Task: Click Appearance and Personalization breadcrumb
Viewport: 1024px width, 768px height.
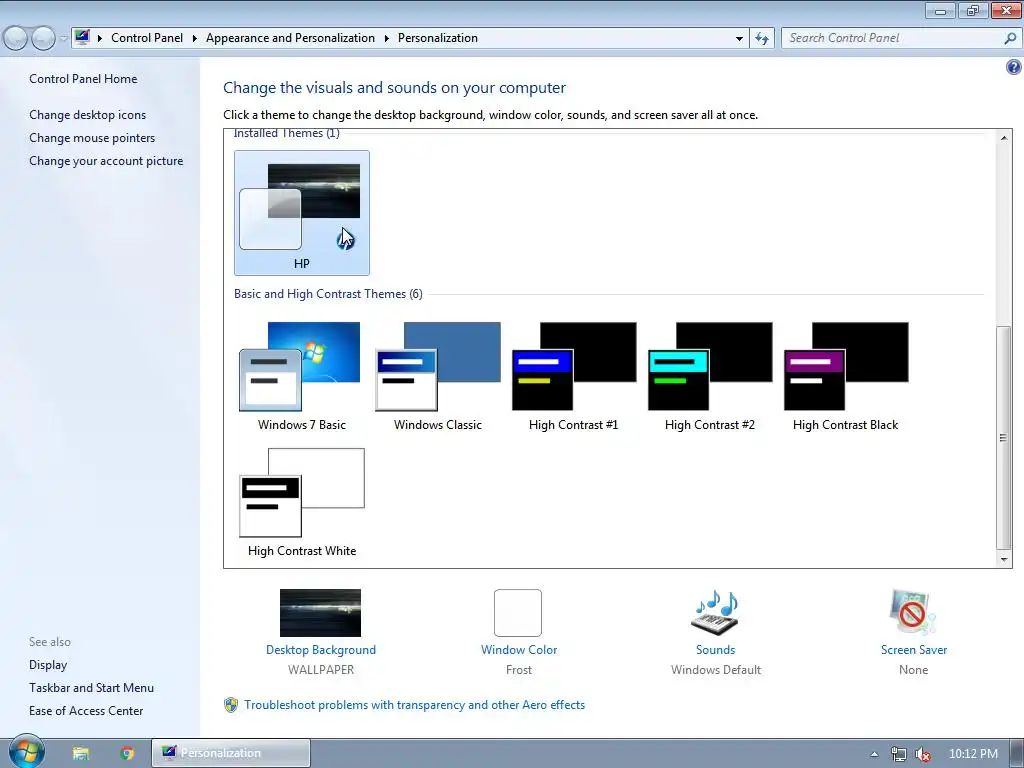Action: (291, 38)
